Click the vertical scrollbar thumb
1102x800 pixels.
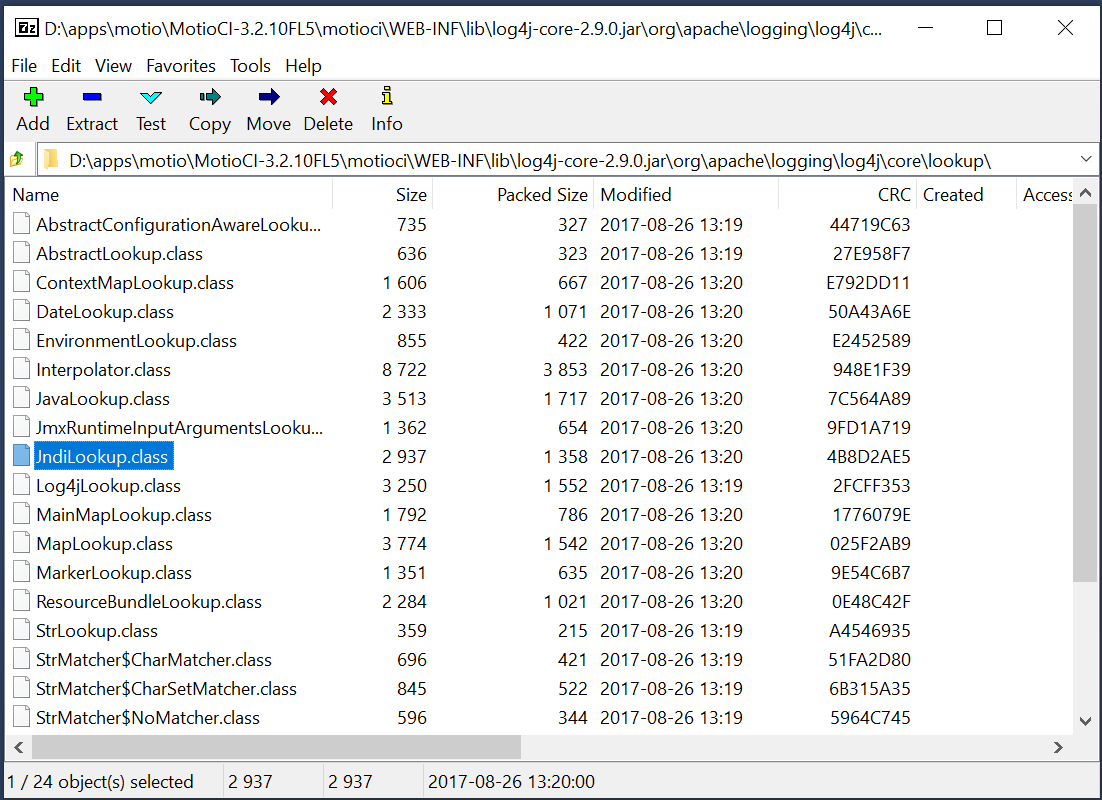(x=1085, y=394)
